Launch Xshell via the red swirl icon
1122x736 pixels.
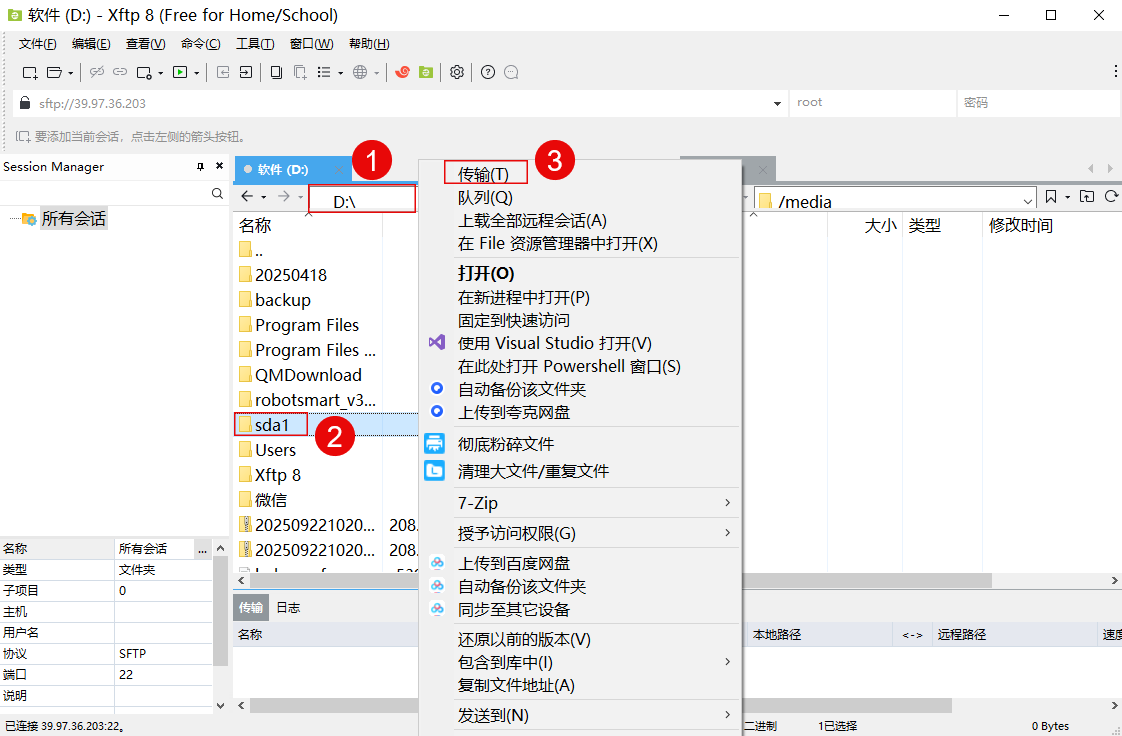coord(403,72)
